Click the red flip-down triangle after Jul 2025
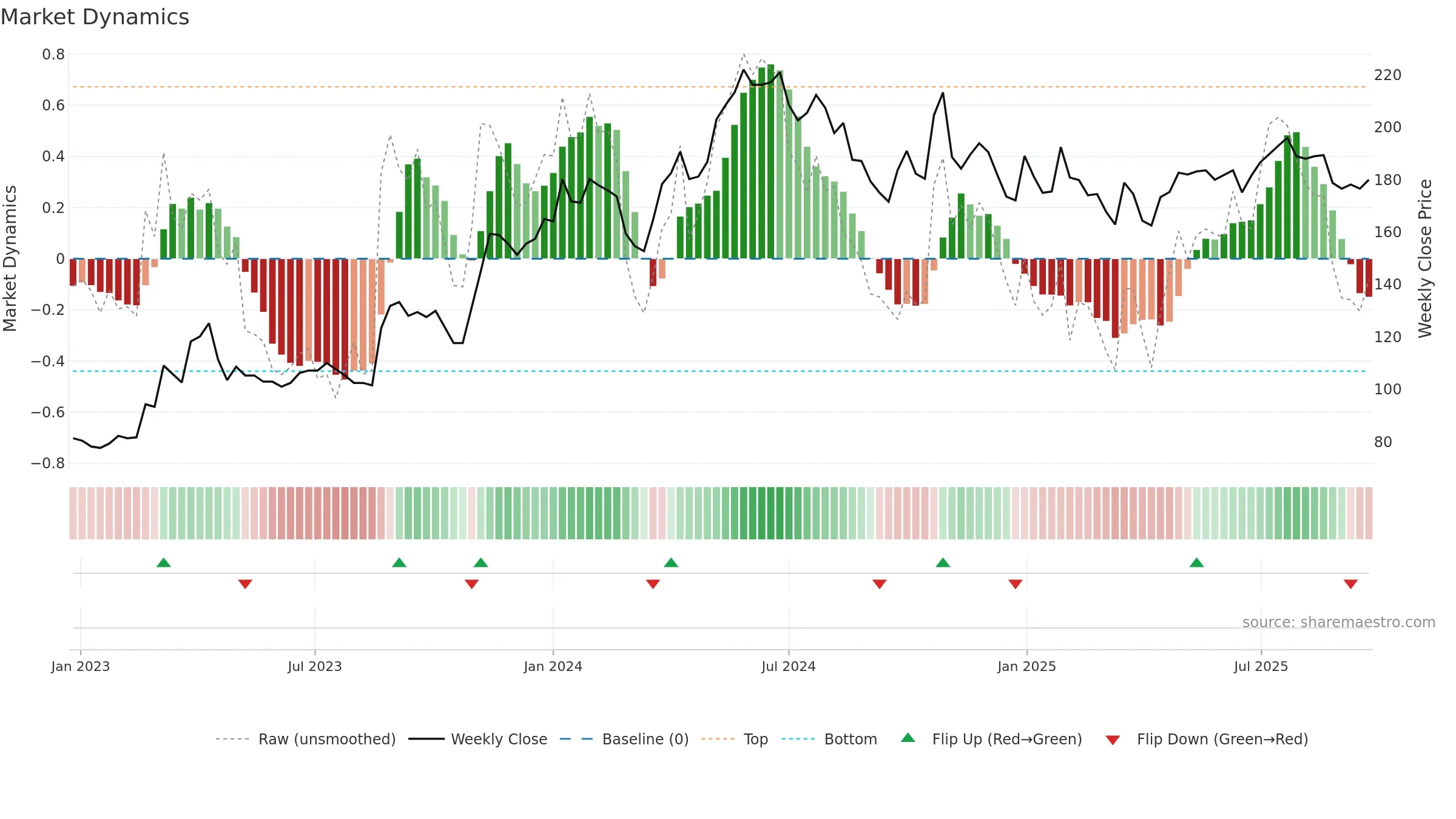The image size is (1456, 819). pyautogui.click(x=1350, y=584)
